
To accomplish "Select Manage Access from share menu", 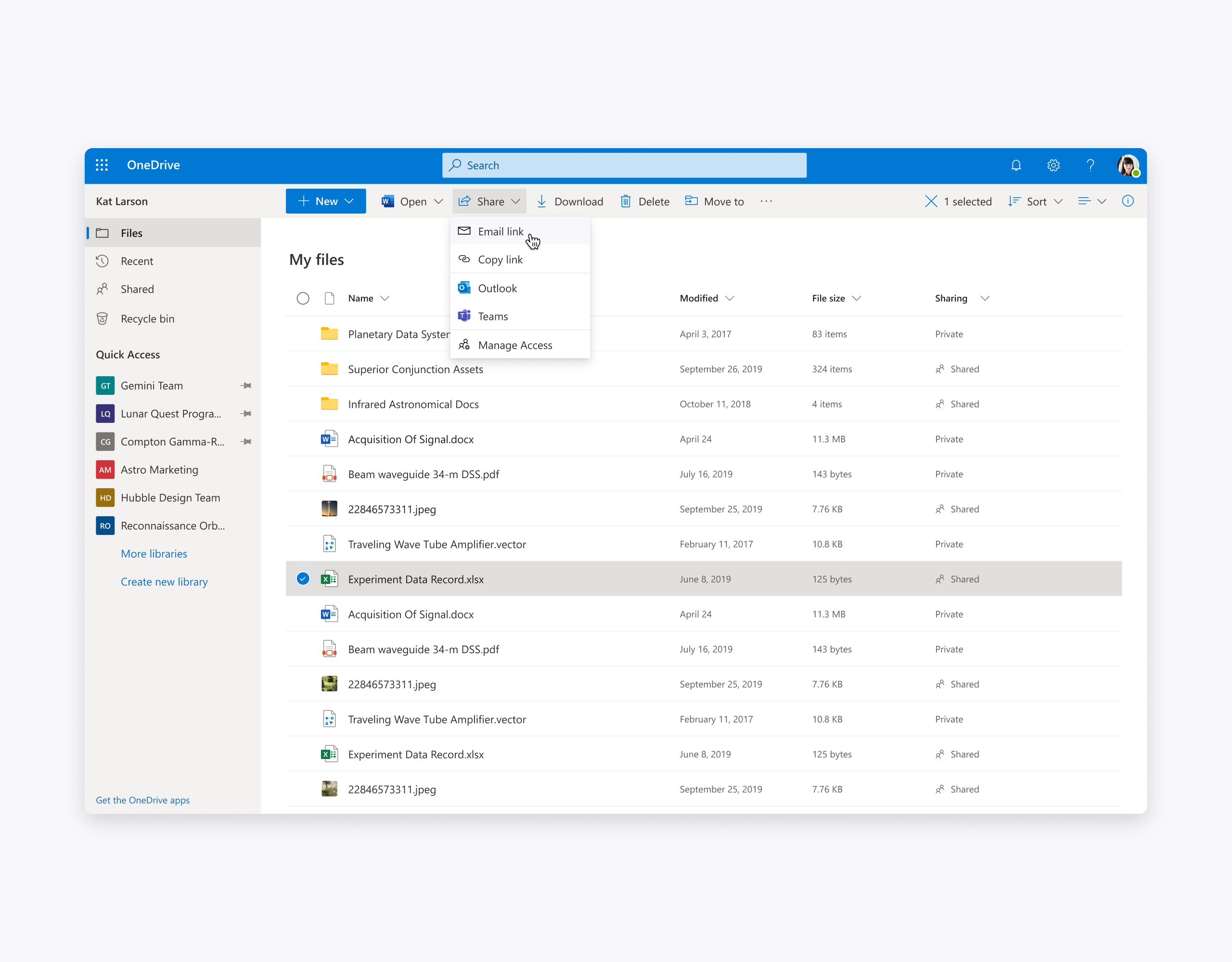I will click(x=515, y=344).
